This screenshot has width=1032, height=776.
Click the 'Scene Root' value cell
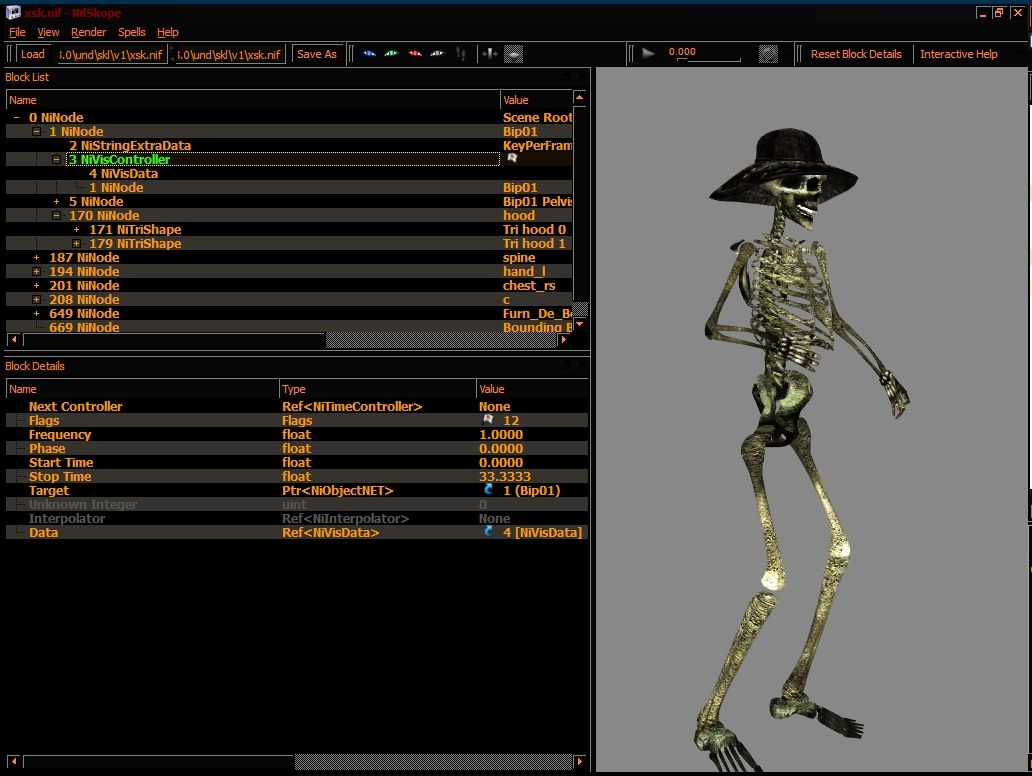tap(537, 118)
